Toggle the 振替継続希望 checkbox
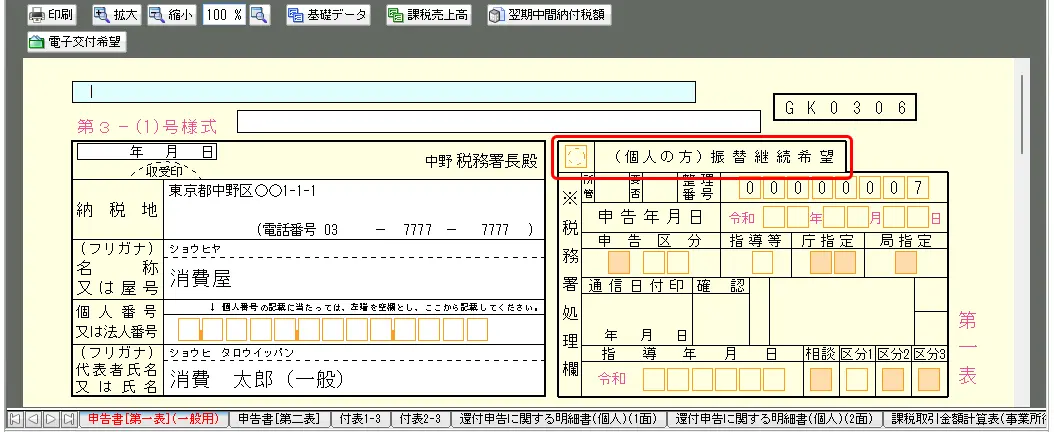Screen dimensions: 1054x432 (x=575, y=157)
